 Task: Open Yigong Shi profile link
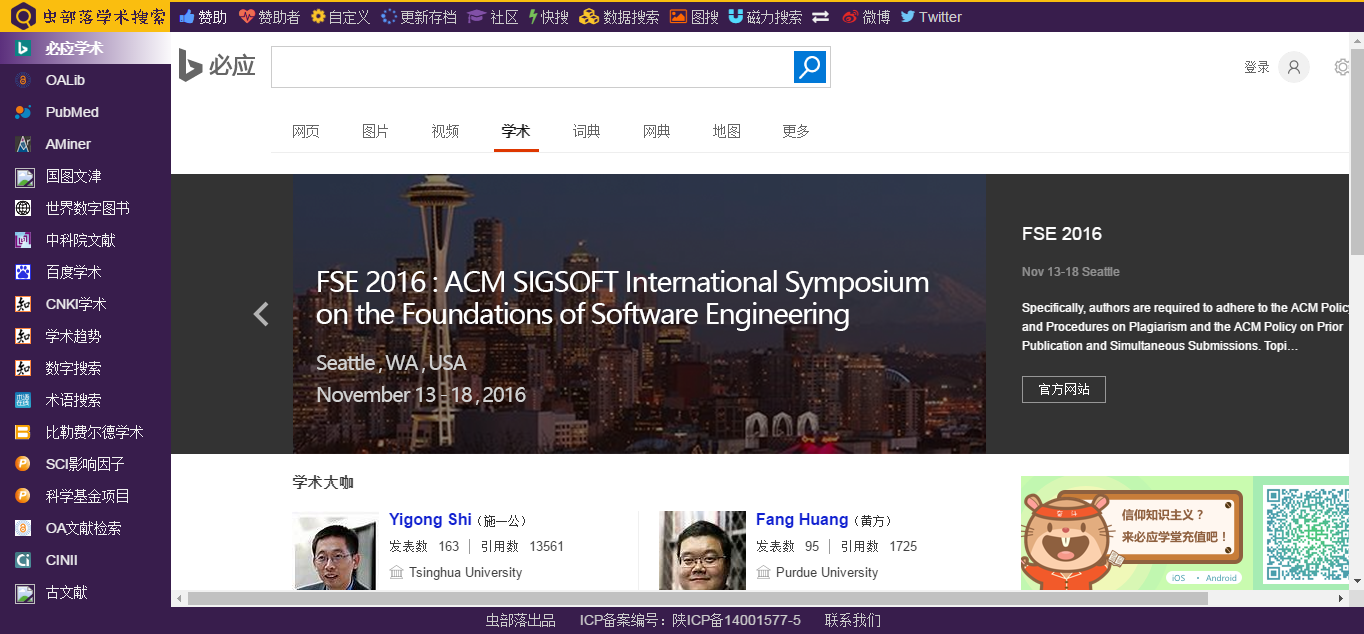click(x=430, y=520)
